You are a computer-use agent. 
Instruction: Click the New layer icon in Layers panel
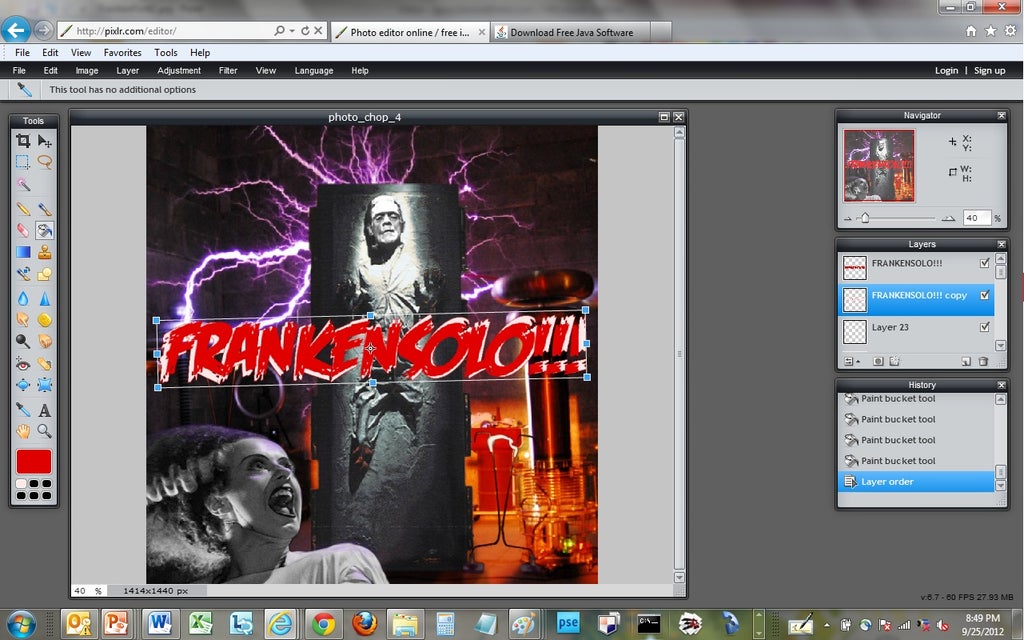pyautogui.click(x=966, y=361)
